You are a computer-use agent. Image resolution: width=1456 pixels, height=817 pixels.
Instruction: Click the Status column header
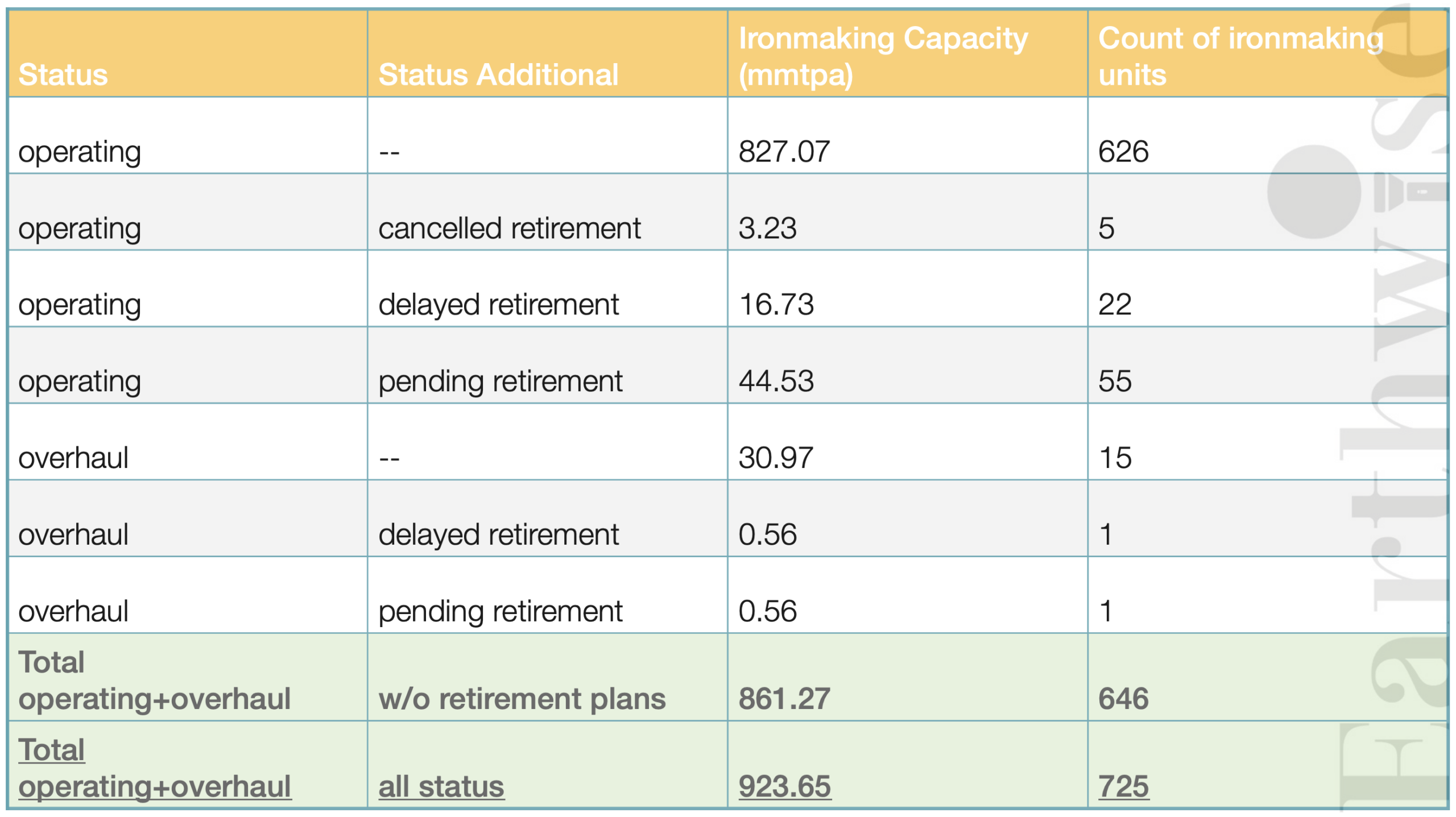tap(188, 53)
